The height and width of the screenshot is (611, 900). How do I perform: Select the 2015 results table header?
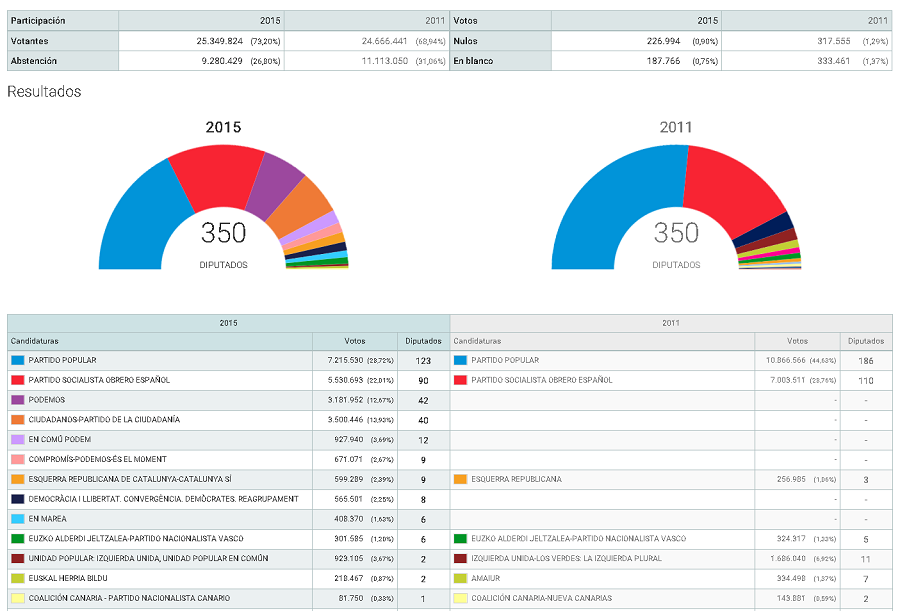[x=228, y=323]
